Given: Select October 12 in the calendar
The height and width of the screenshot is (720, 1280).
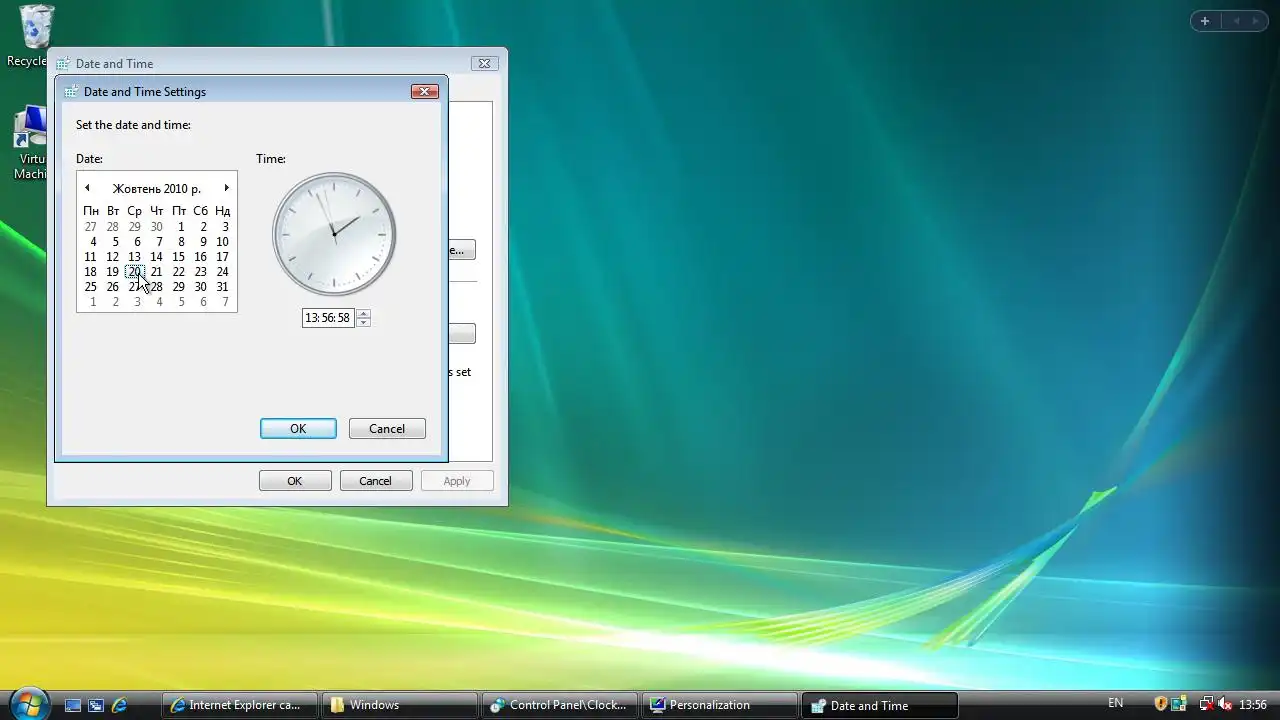Looking at the screenshot, I should 113,257.
